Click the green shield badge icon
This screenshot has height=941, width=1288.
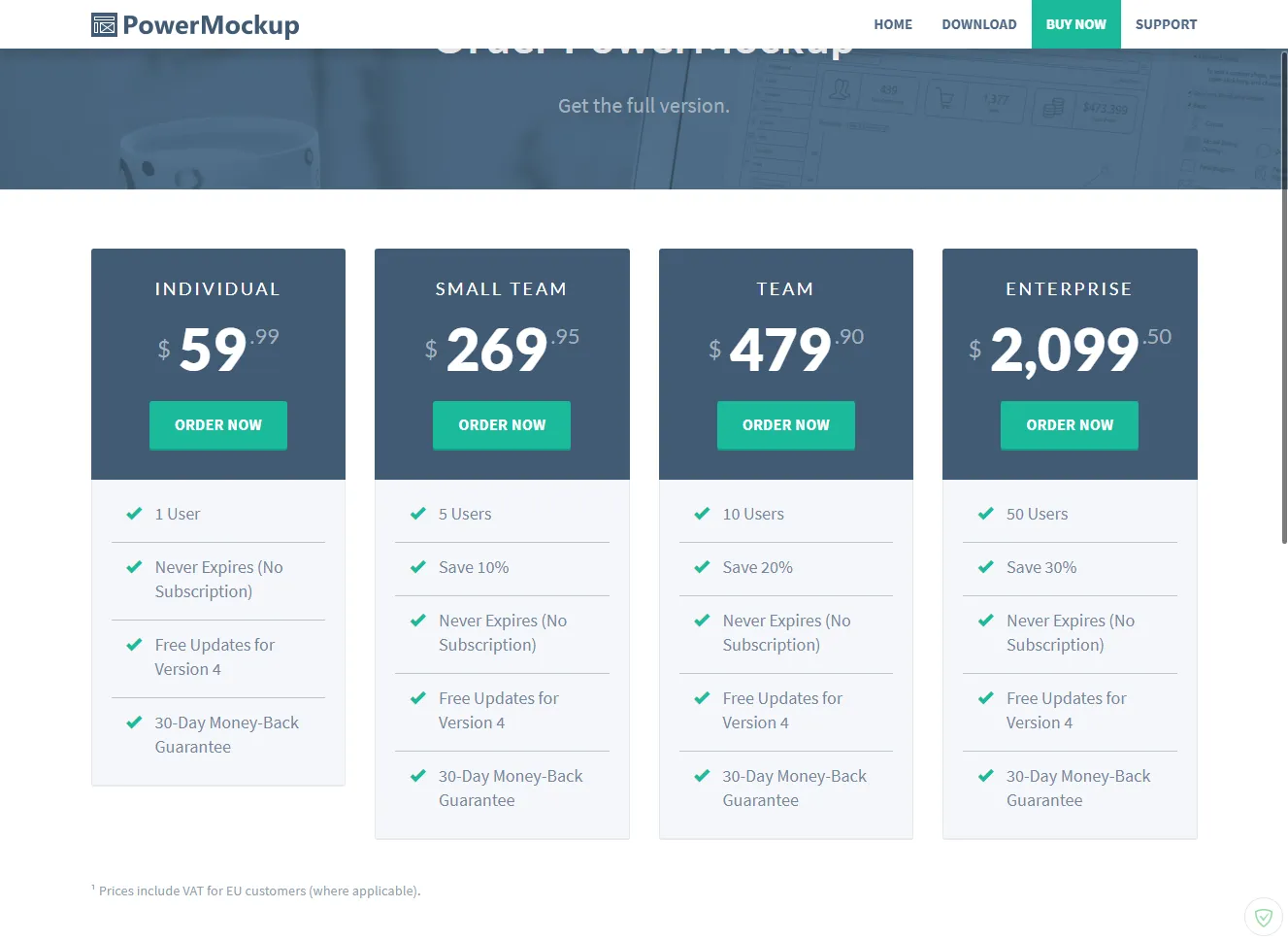pyautogui.click(x=1263, y=917)
